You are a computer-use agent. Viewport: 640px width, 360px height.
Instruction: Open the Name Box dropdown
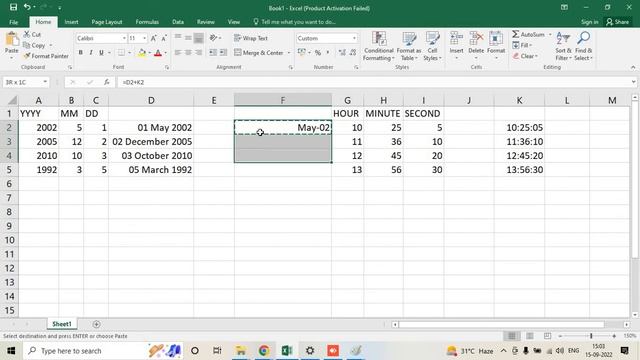click(45, 82)
